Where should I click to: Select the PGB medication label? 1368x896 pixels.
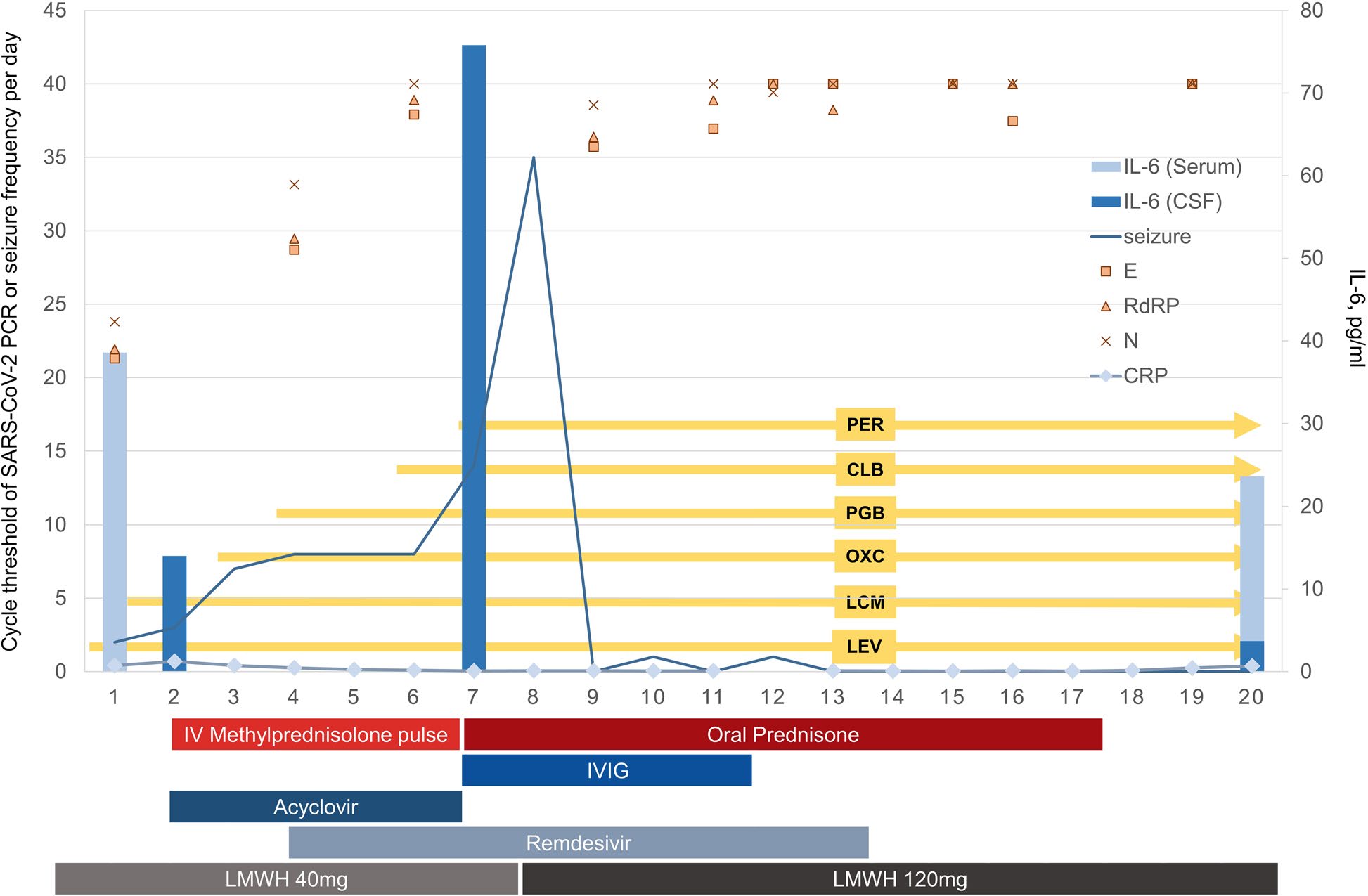tap(865, 513)
